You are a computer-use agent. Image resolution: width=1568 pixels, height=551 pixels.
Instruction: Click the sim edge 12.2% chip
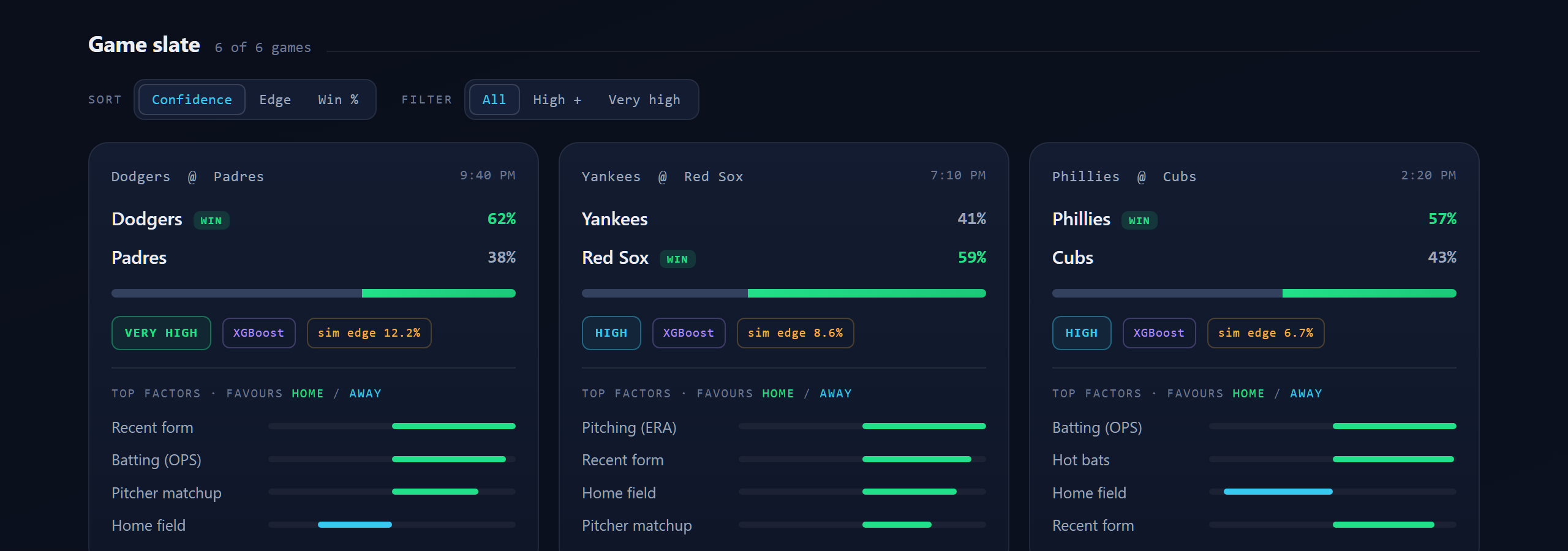pos(369,333)
